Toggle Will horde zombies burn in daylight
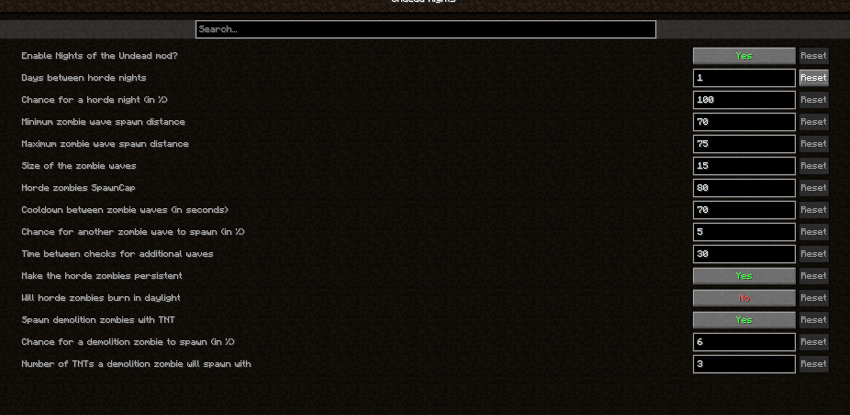The width and height of the screenshot is (850, 415). pyautogui.click(x=743, y=298)
